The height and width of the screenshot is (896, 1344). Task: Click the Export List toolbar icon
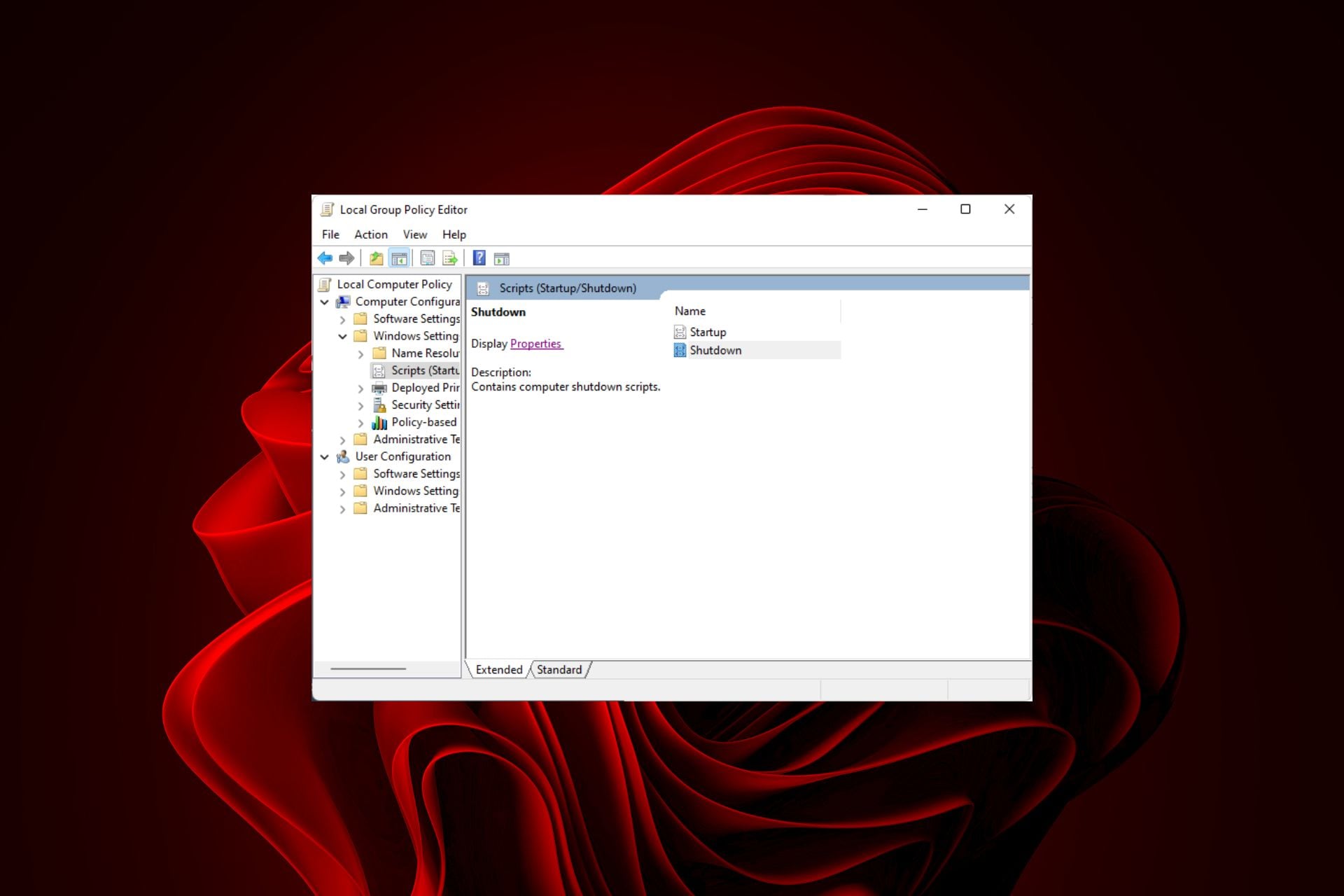(449, 258)
